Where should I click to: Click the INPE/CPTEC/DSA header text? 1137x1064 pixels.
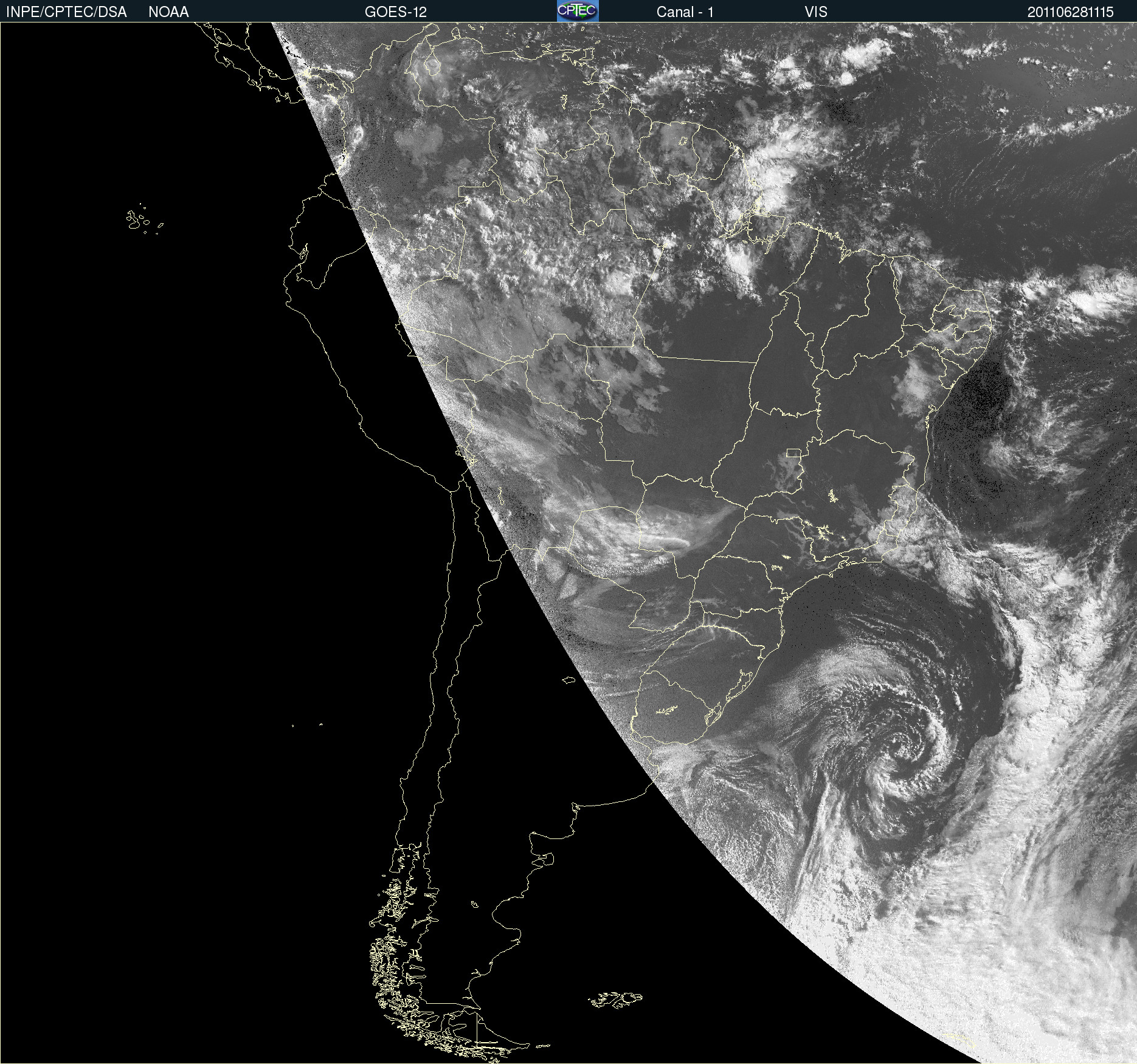pos(66,12)
